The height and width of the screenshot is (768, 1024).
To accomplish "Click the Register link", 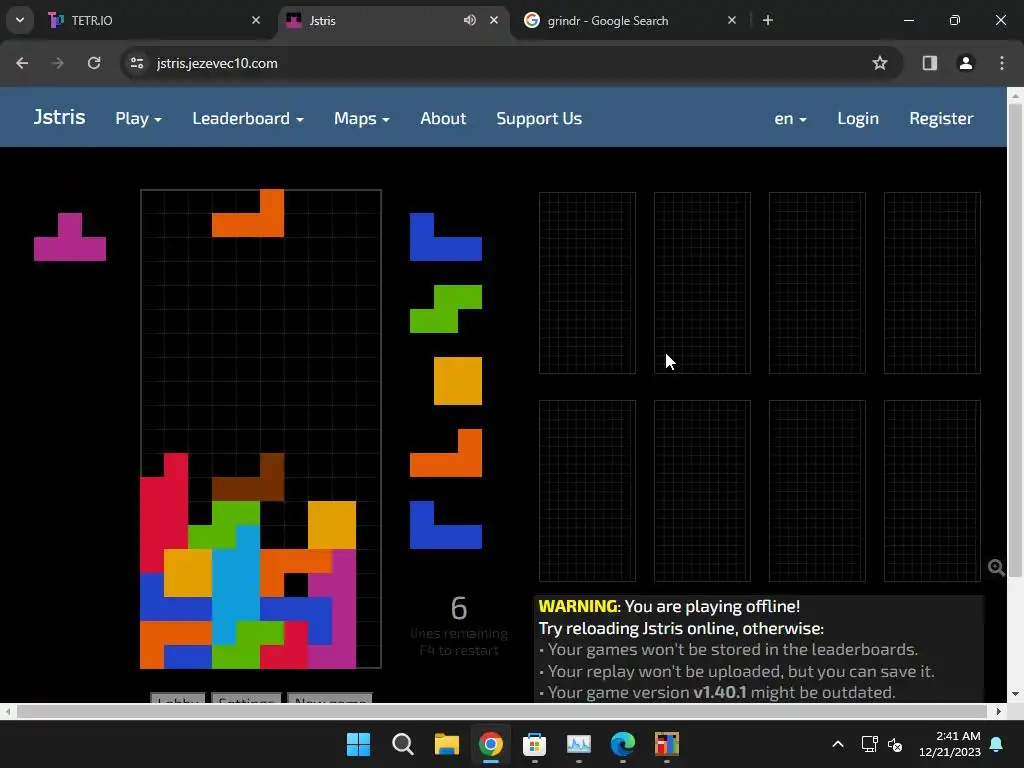I will pos(941,118).
